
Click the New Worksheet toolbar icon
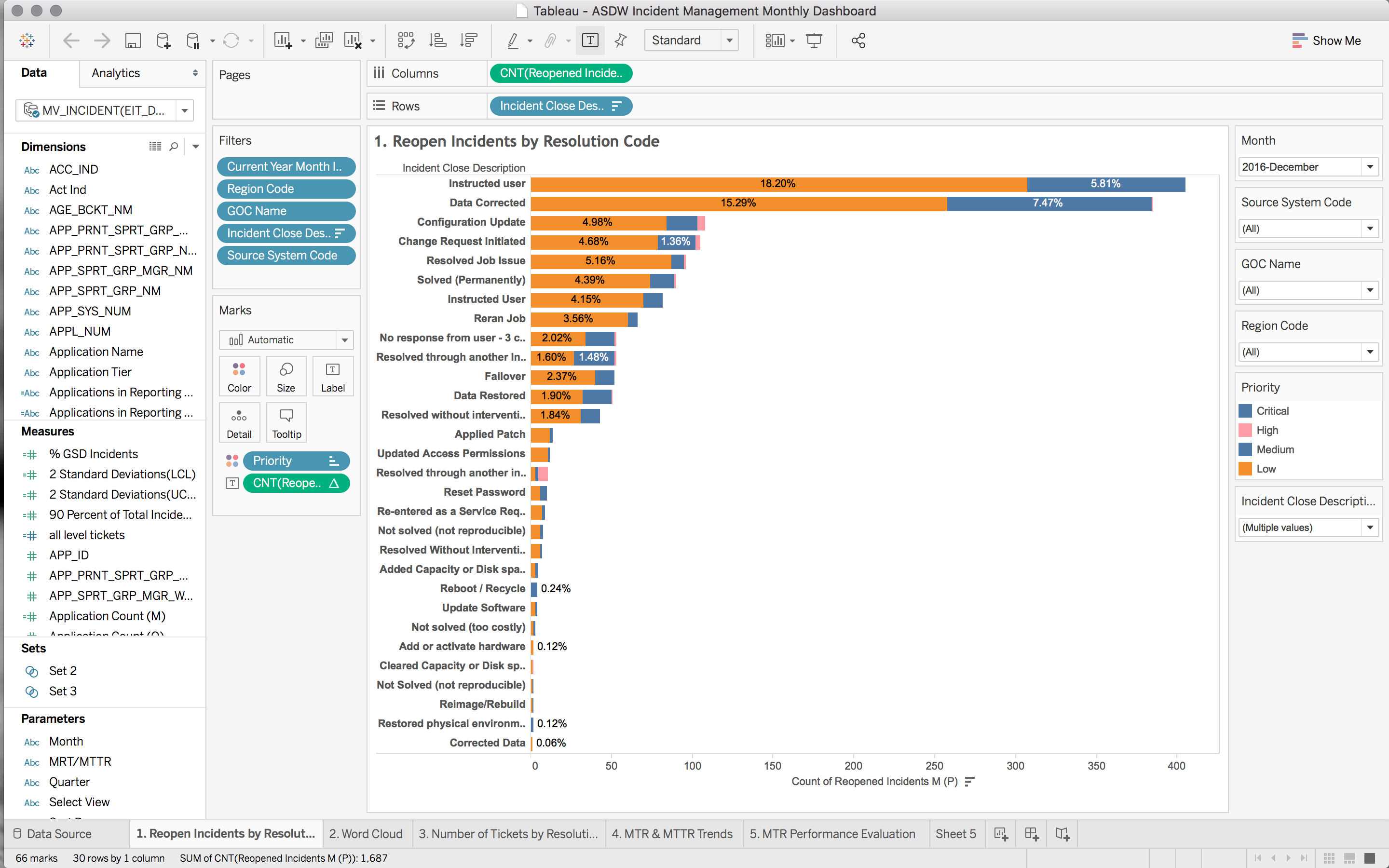283,40
